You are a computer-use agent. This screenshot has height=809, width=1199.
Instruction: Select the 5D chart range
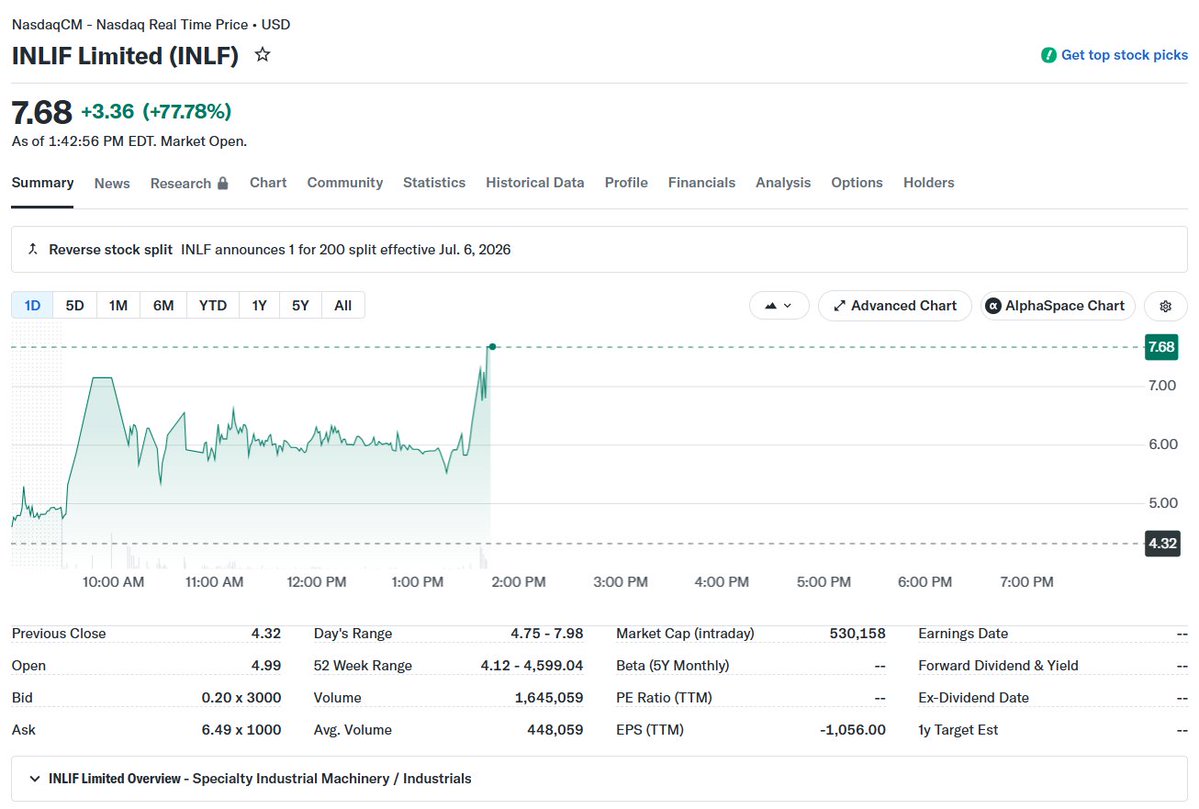point(75,305)
